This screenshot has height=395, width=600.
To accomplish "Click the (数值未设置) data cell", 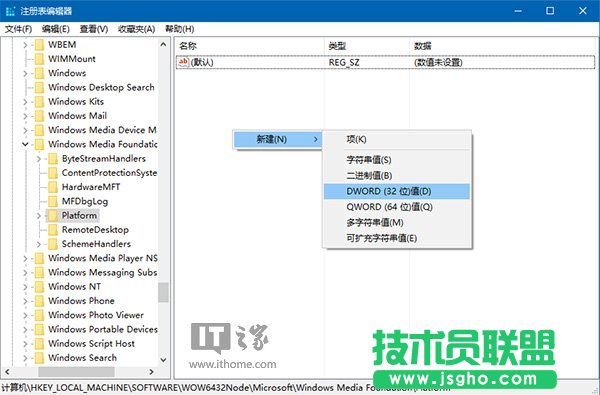I will (438, 62).
